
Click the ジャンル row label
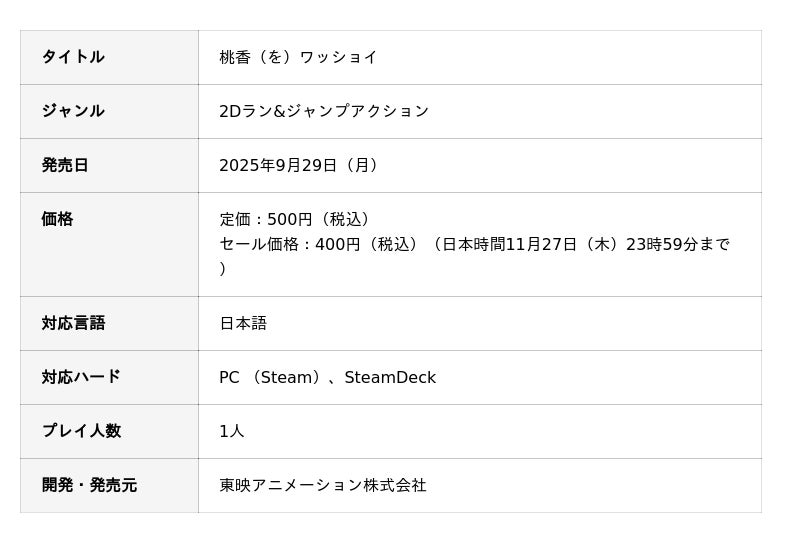click(x=73, y=111)
